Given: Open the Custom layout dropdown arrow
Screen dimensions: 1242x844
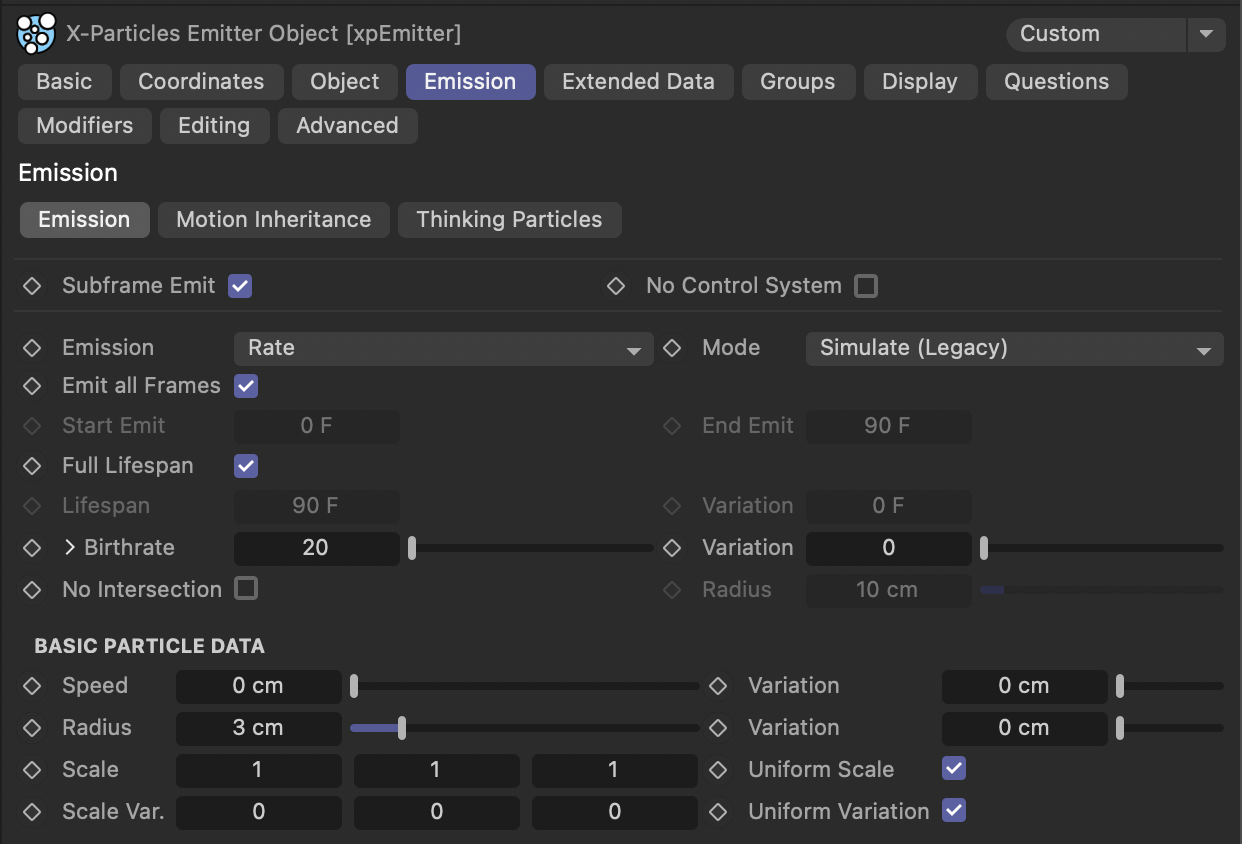Looking at the screenshot, I should (x=1206, y=34).
